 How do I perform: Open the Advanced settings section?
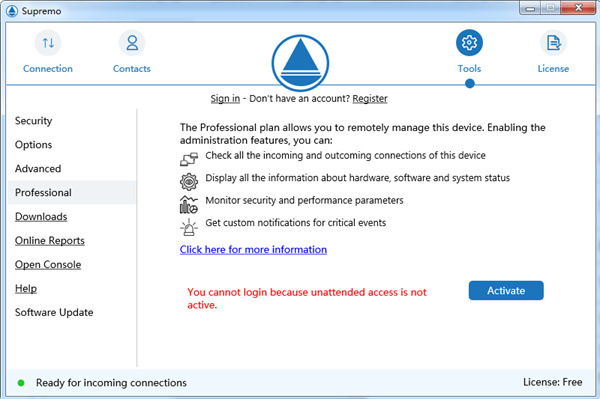coord(38,169)
